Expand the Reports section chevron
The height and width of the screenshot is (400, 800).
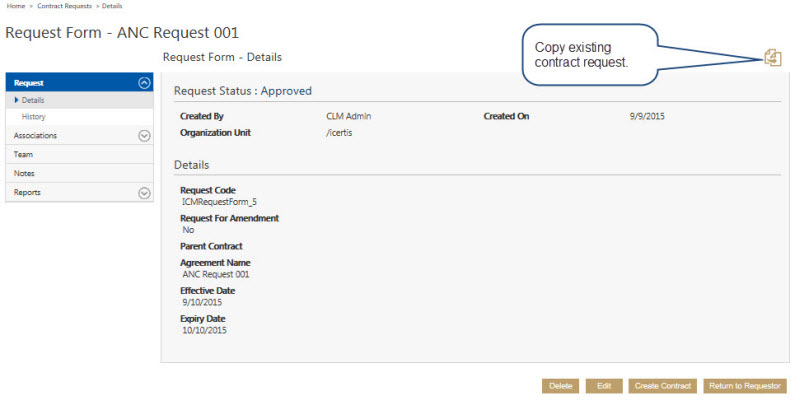click(144, 192)
